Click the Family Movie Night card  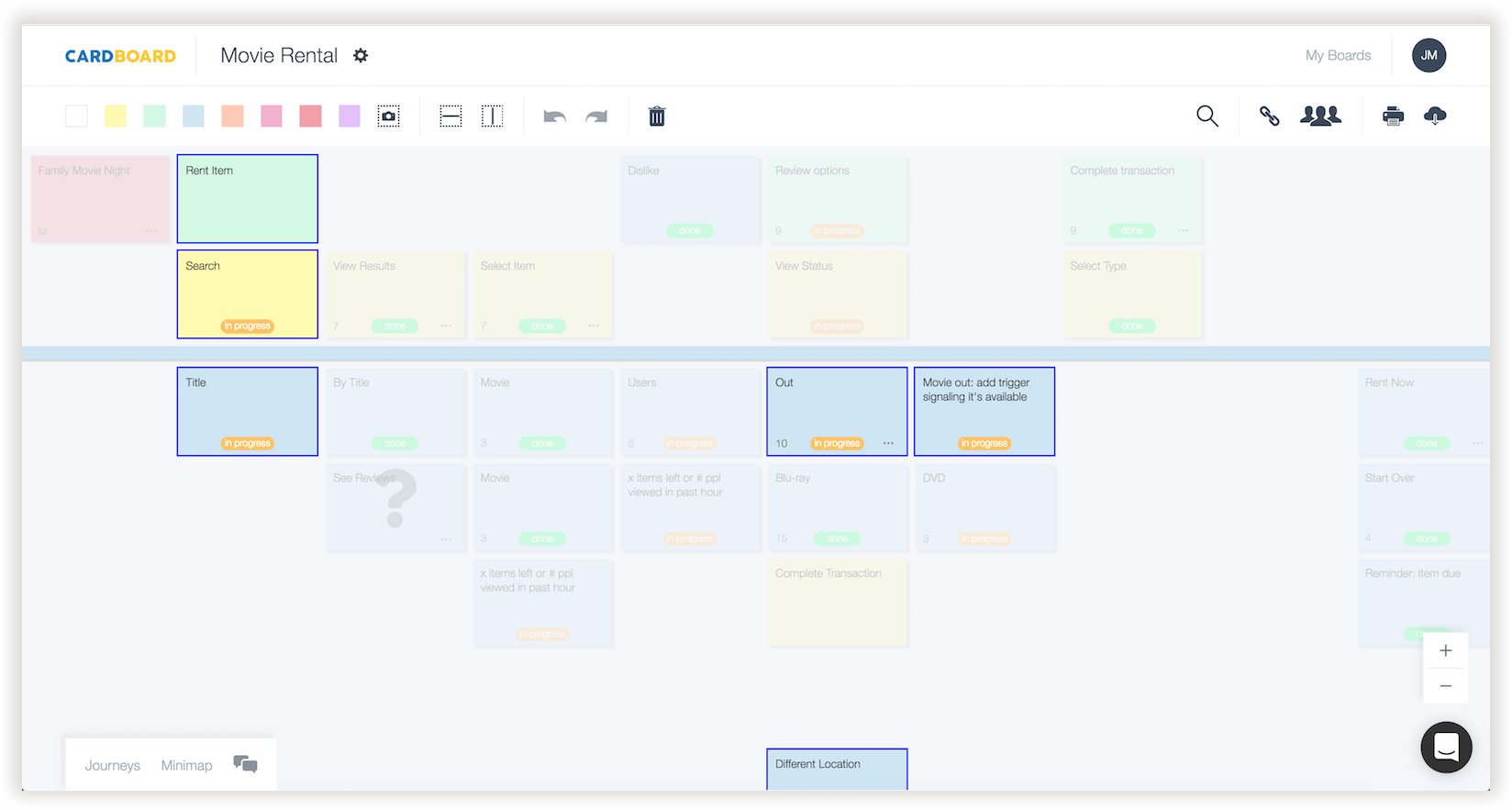[100, 199]
